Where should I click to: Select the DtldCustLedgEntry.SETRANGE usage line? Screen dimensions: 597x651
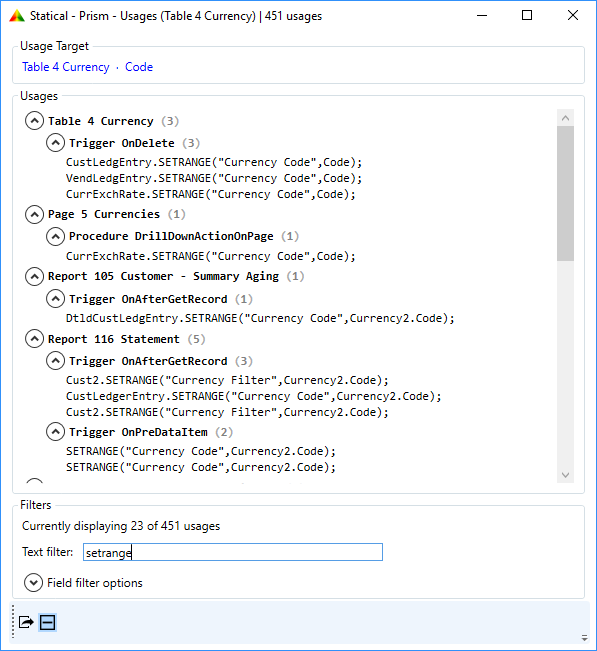point(260,318)
